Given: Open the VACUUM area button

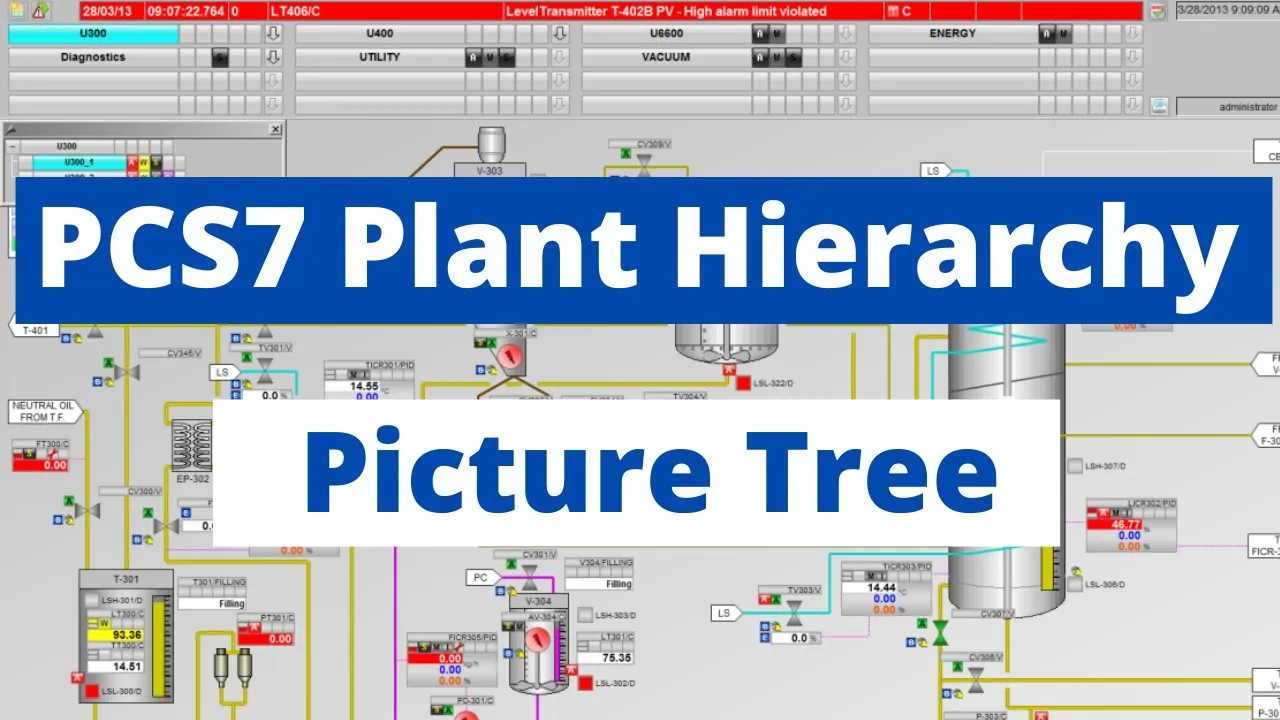Looking at the screenshot, I should click(666, 58).
